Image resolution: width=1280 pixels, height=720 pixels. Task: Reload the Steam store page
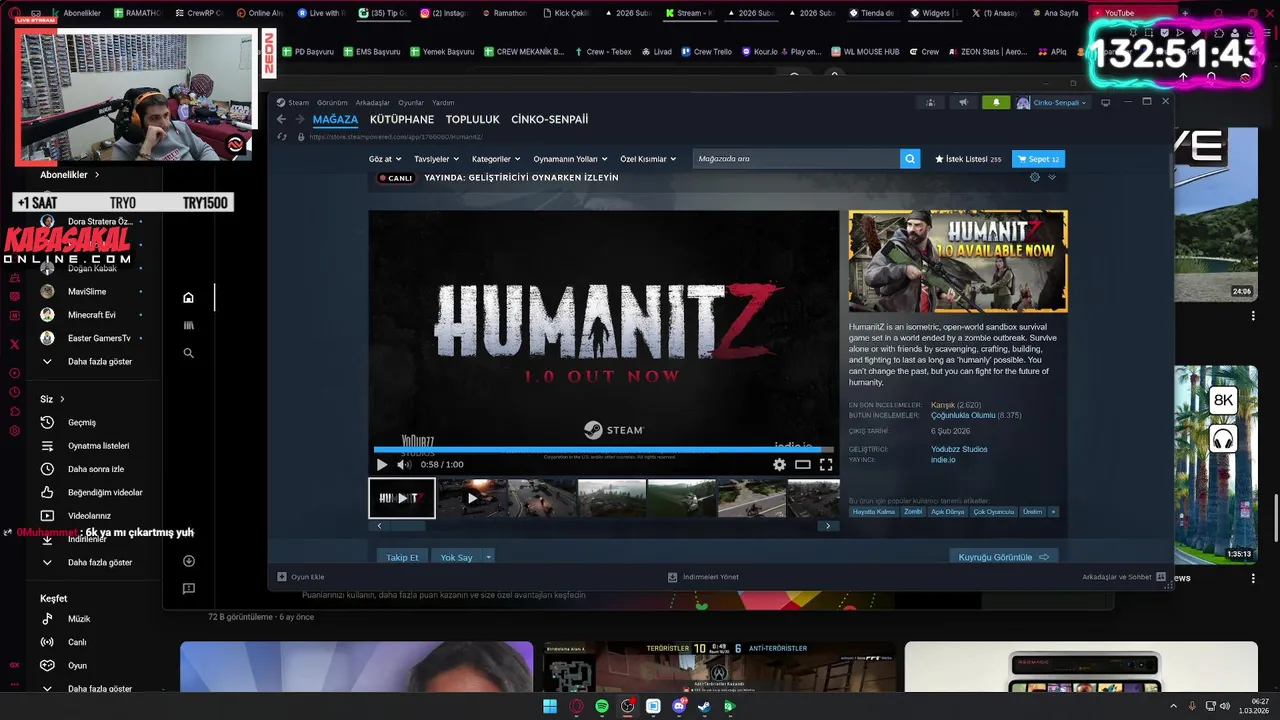[x=283, y=137]
